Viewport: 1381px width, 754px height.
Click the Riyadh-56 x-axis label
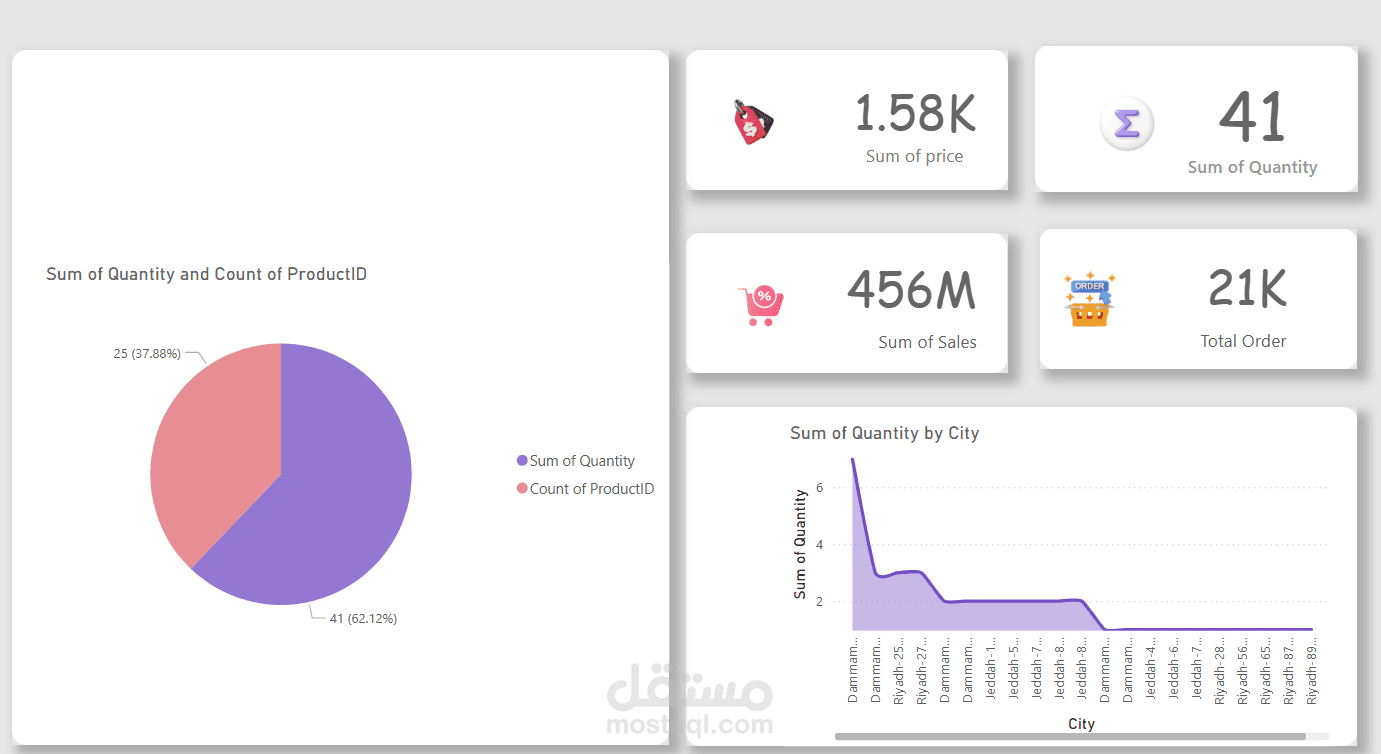click(x=1243, y=673)
